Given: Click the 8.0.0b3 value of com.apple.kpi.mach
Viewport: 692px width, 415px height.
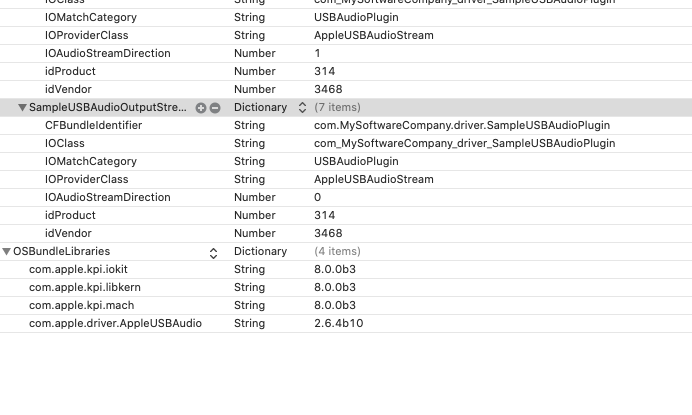Looking at the screenshot, I should click(335, 306).
